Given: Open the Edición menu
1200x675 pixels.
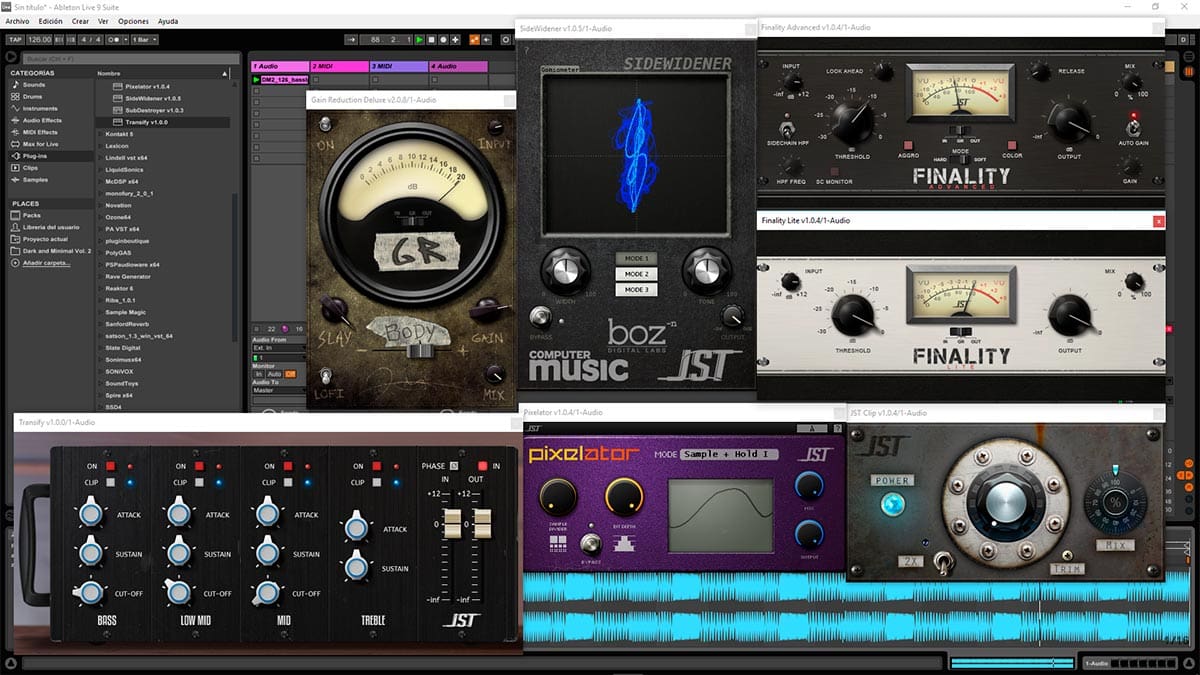Looking at the screenshot, I should click(x=50, y=21).
